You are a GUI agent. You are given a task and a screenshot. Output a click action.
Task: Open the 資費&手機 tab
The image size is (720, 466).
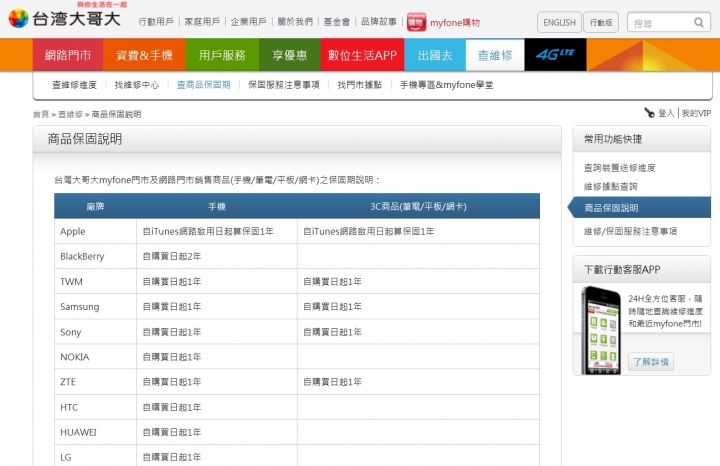(144, 55)
